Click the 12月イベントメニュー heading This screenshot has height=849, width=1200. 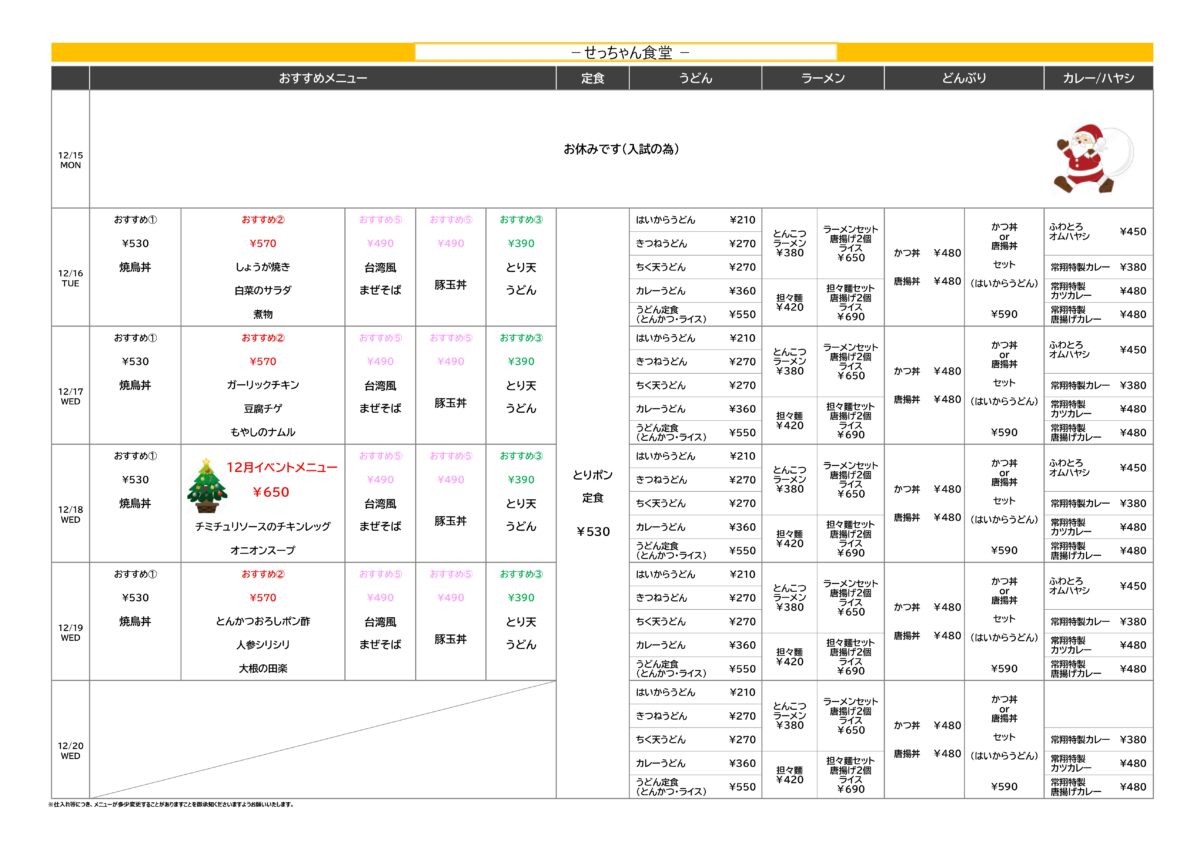282,467
